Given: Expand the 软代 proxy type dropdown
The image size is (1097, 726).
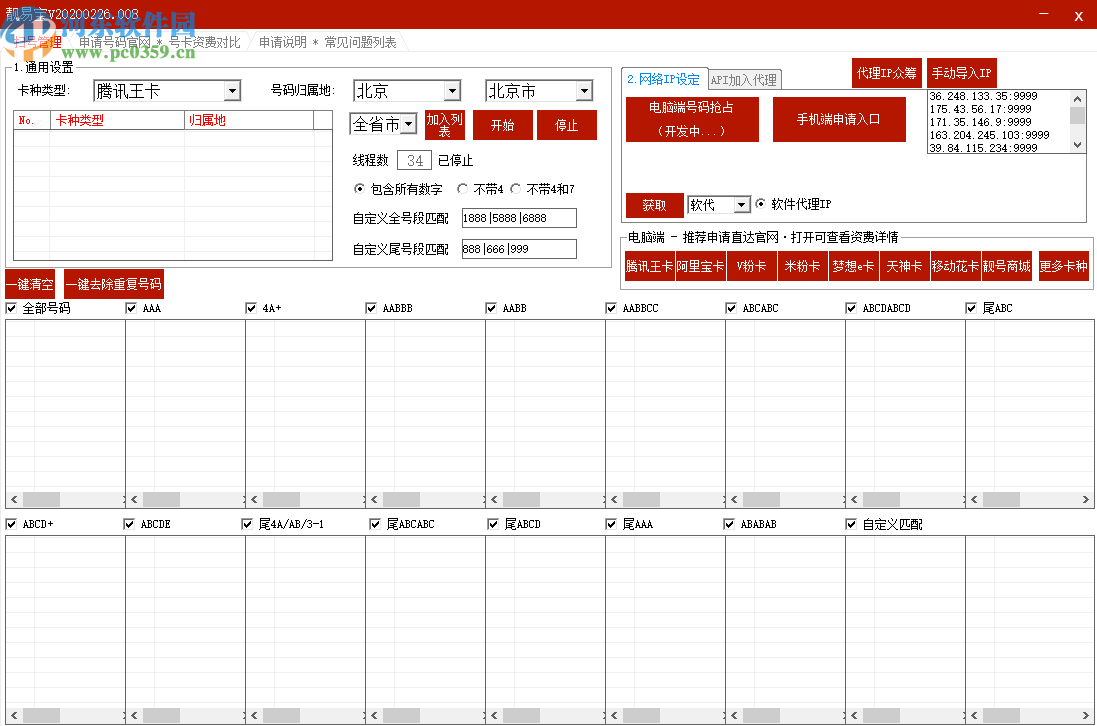Looking at the screenshot, I should pos(741,205).
